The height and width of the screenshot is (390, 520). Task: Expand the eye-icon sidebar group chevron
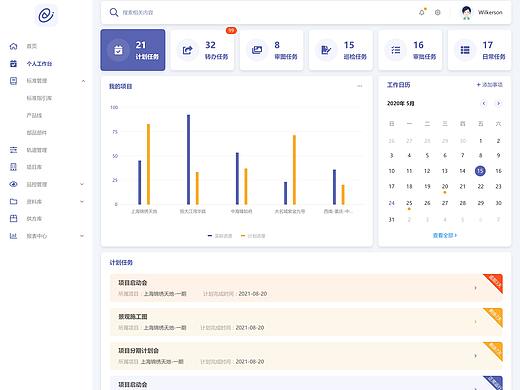tap(82, 184)
